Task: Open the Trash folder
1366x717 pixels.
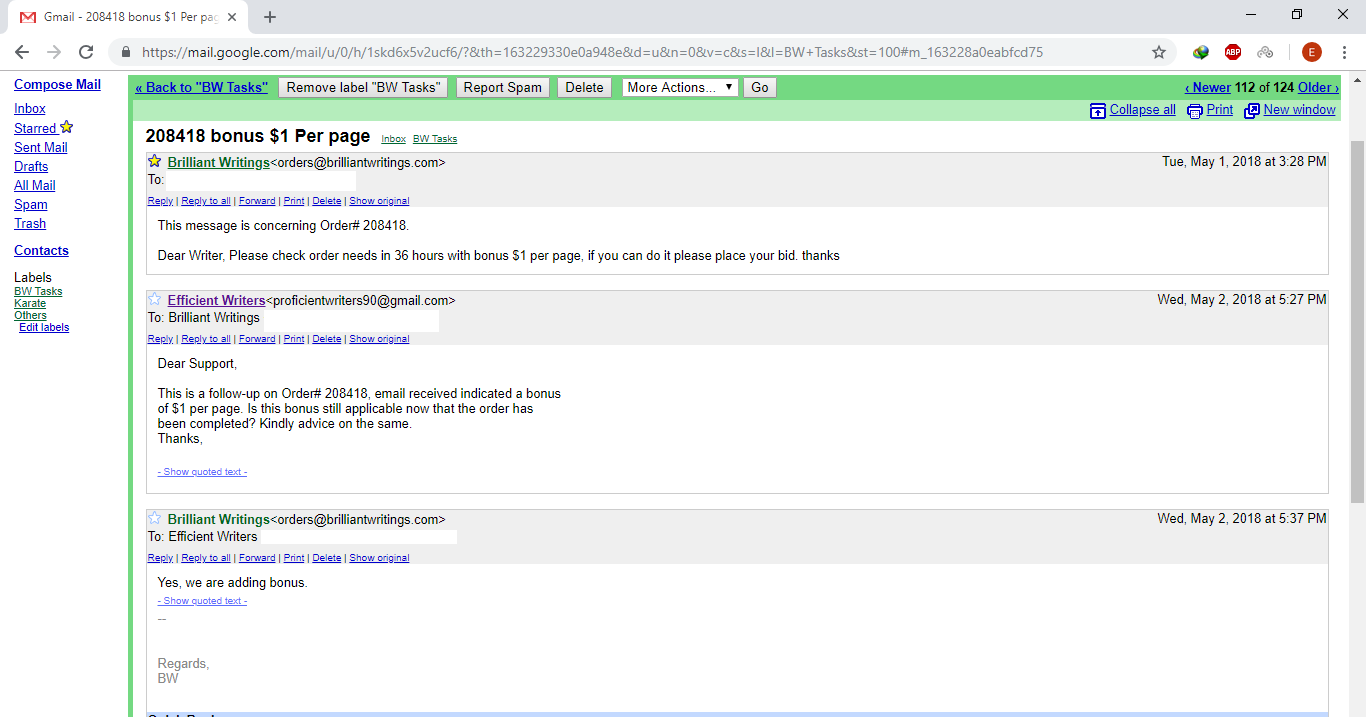Action: coord(30,223)
